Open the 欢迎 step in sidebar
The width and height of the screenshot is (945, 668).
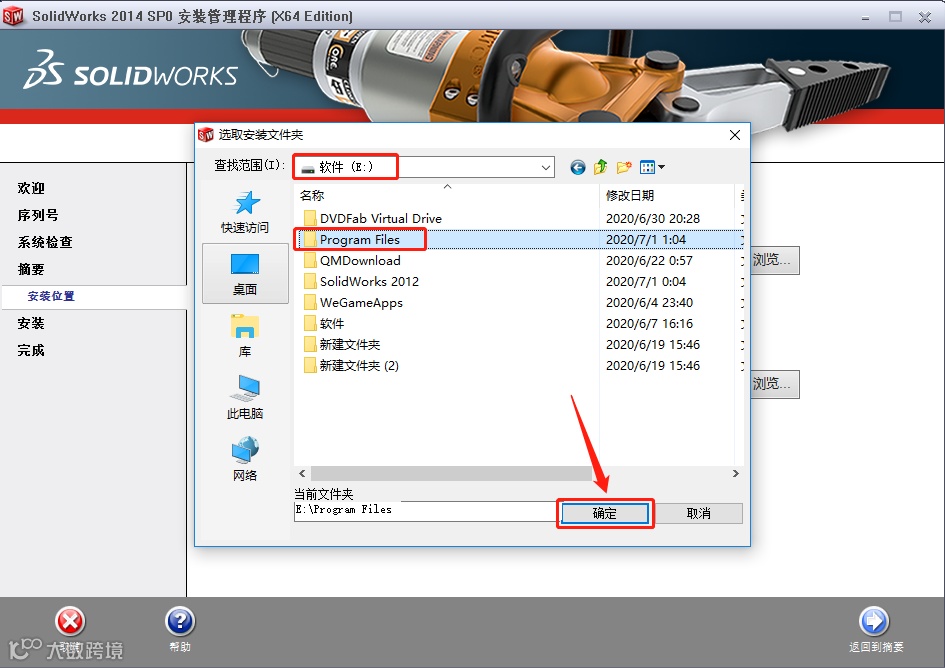click(31, 188)
